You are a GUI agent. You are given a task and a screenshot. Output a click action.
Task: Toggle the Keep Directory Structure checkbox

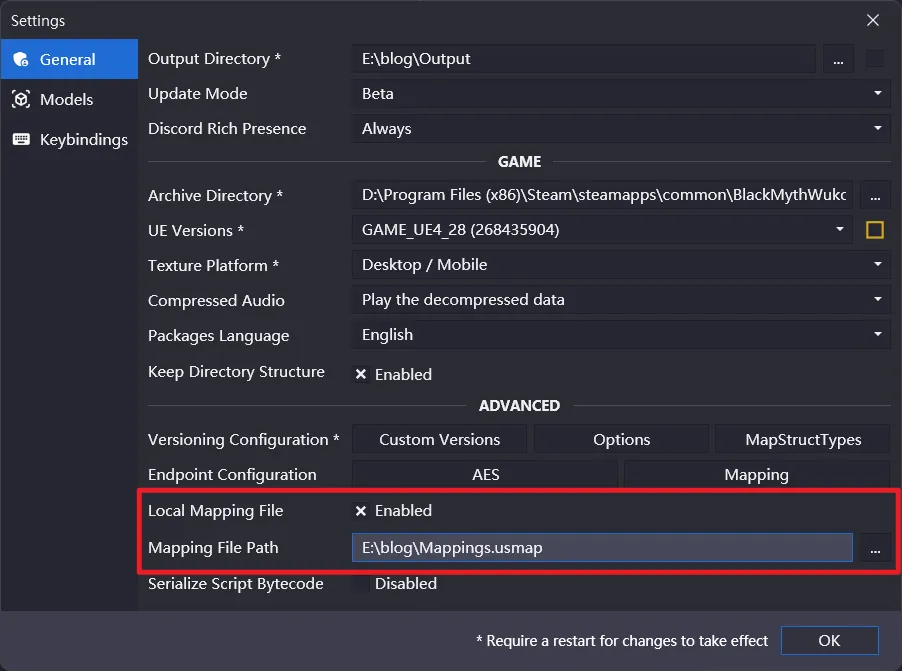(361, 374)
